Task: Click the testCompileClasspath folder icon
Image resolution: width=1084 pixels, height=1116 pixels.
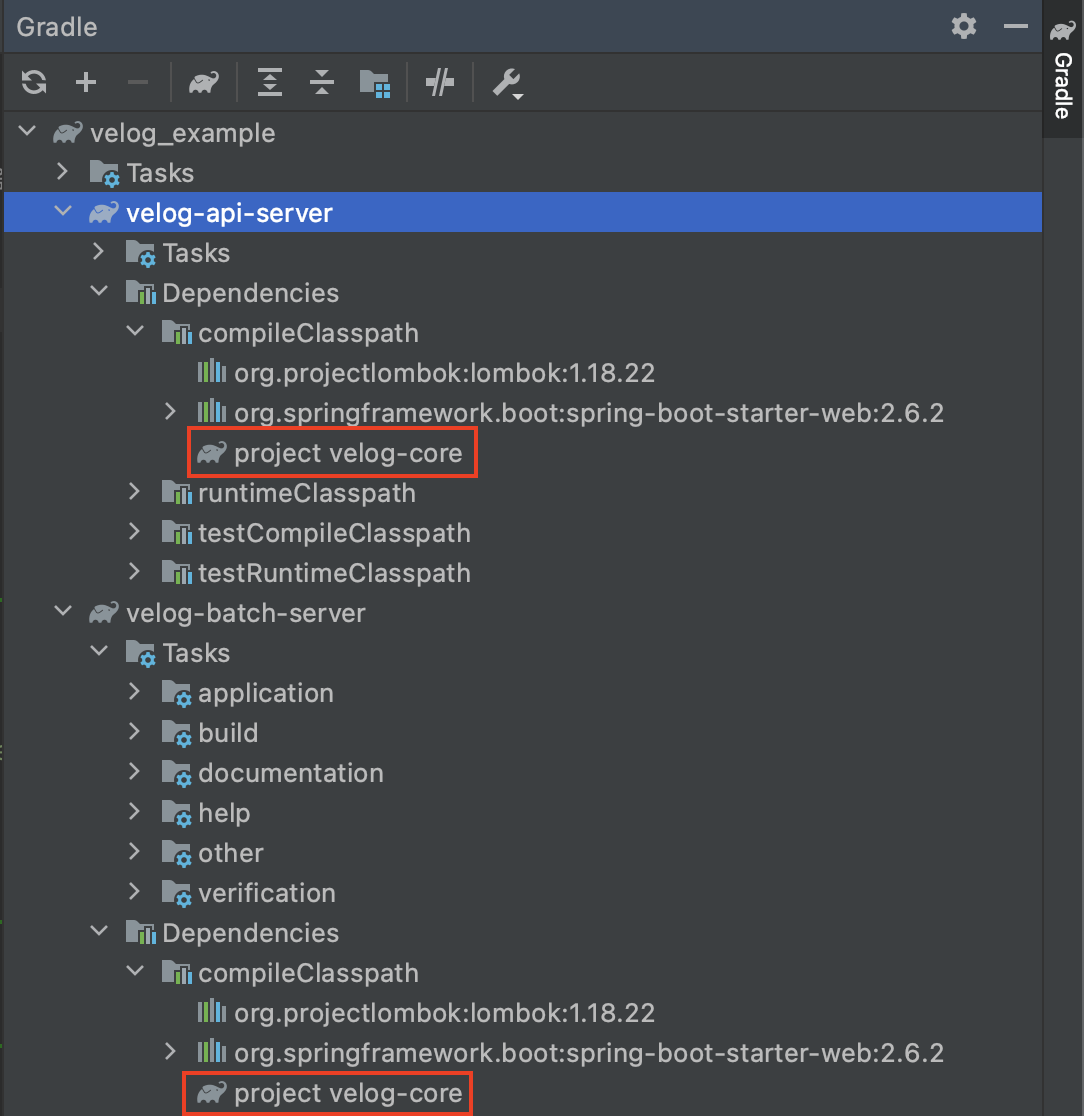Action: (177, 532)
